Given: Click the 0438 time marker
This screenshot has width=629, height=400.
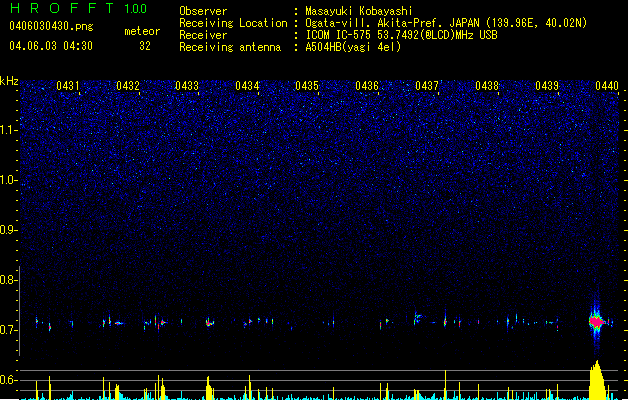Looking at the screenshot, I should pyautogui.click(x=487, y=85).
